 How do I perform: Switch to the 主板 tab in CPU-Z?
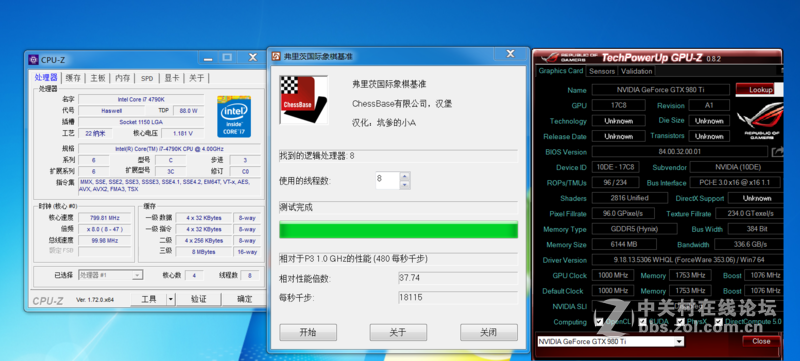click(98, 78)
